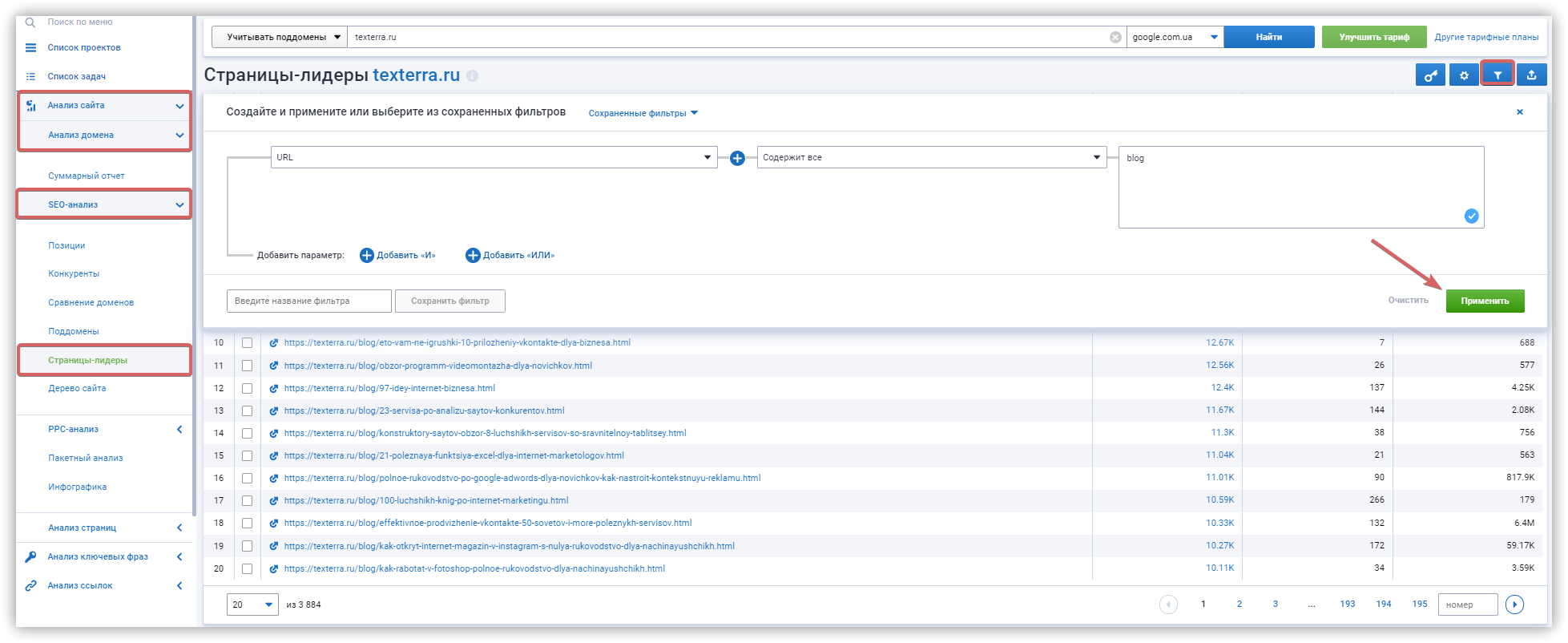Go to next page arrow

[x=1514, y=605]
